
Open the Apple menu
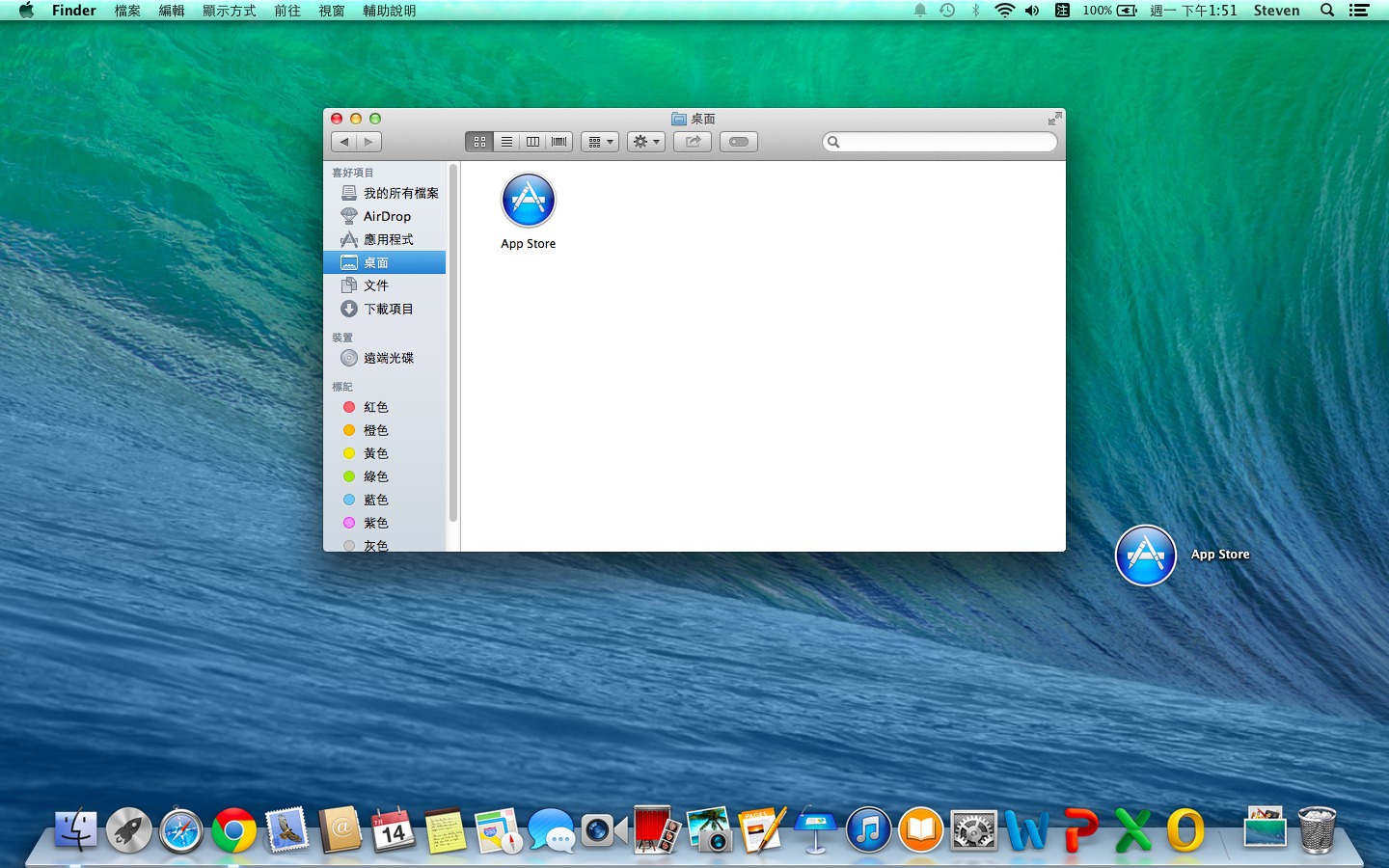pos(26,11)
